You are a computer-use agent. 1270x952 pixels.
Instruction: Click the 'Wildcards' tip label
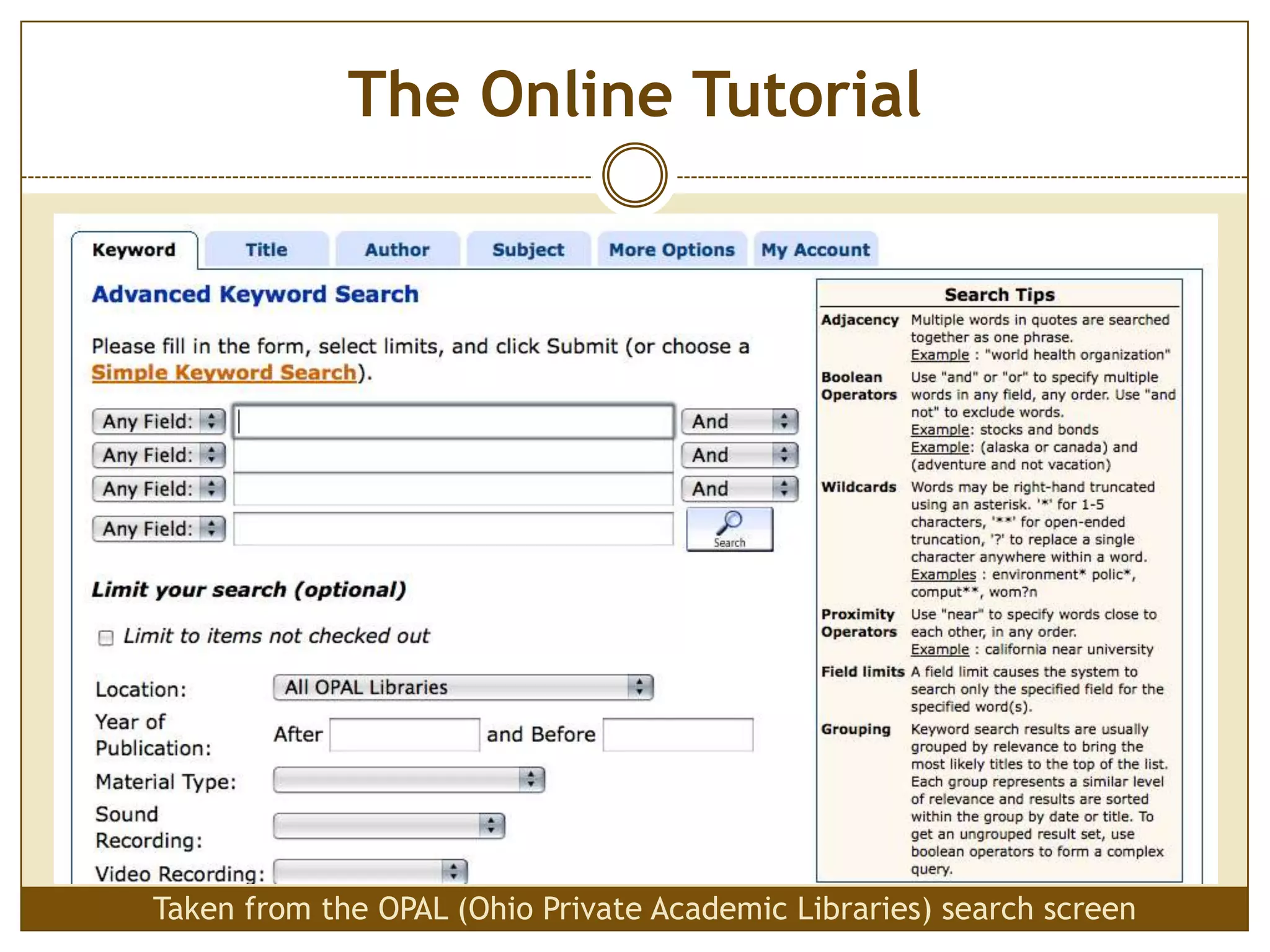point(859,487)
